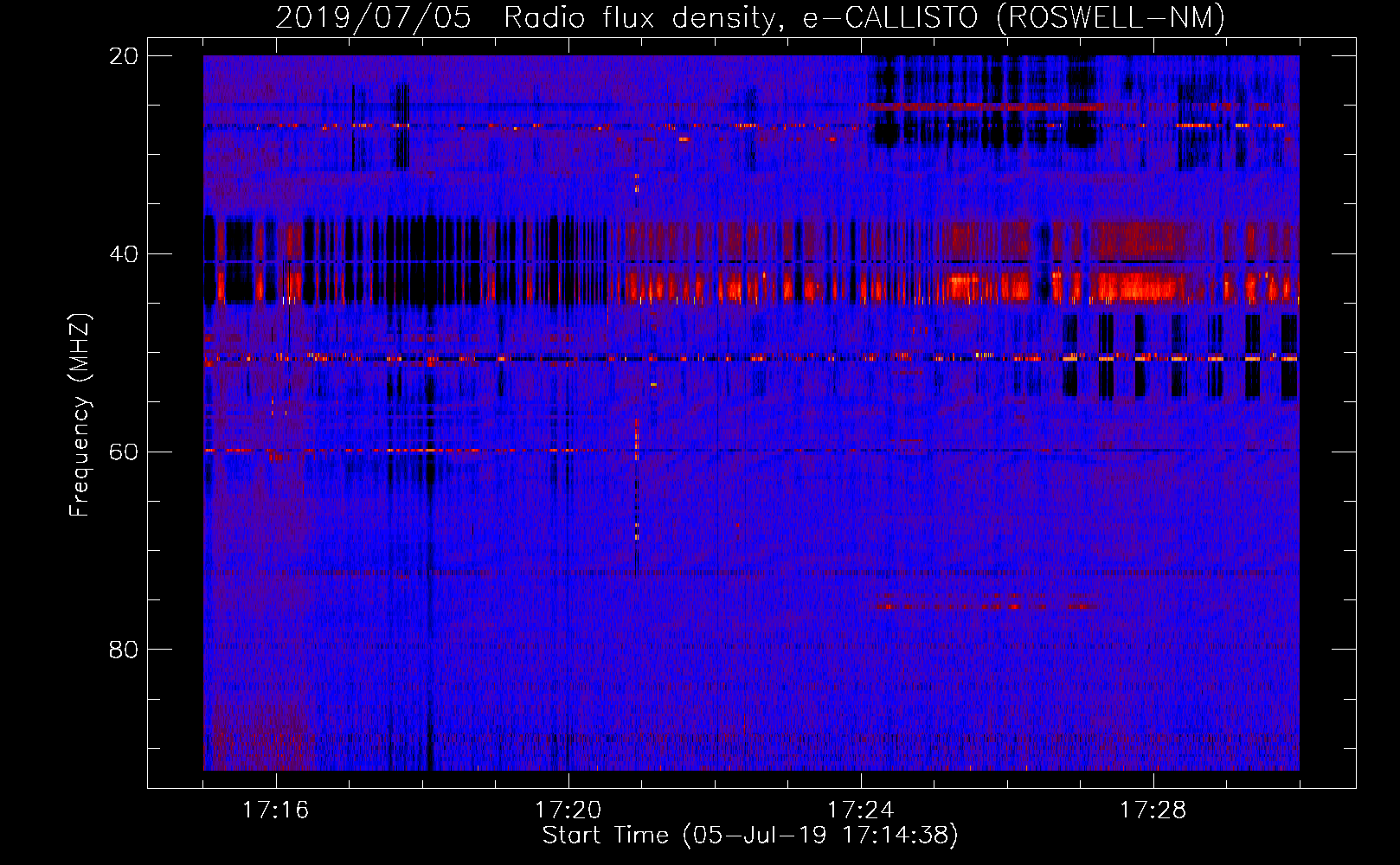Click the date '2019/07/05' in title

(x=373, y=17)
